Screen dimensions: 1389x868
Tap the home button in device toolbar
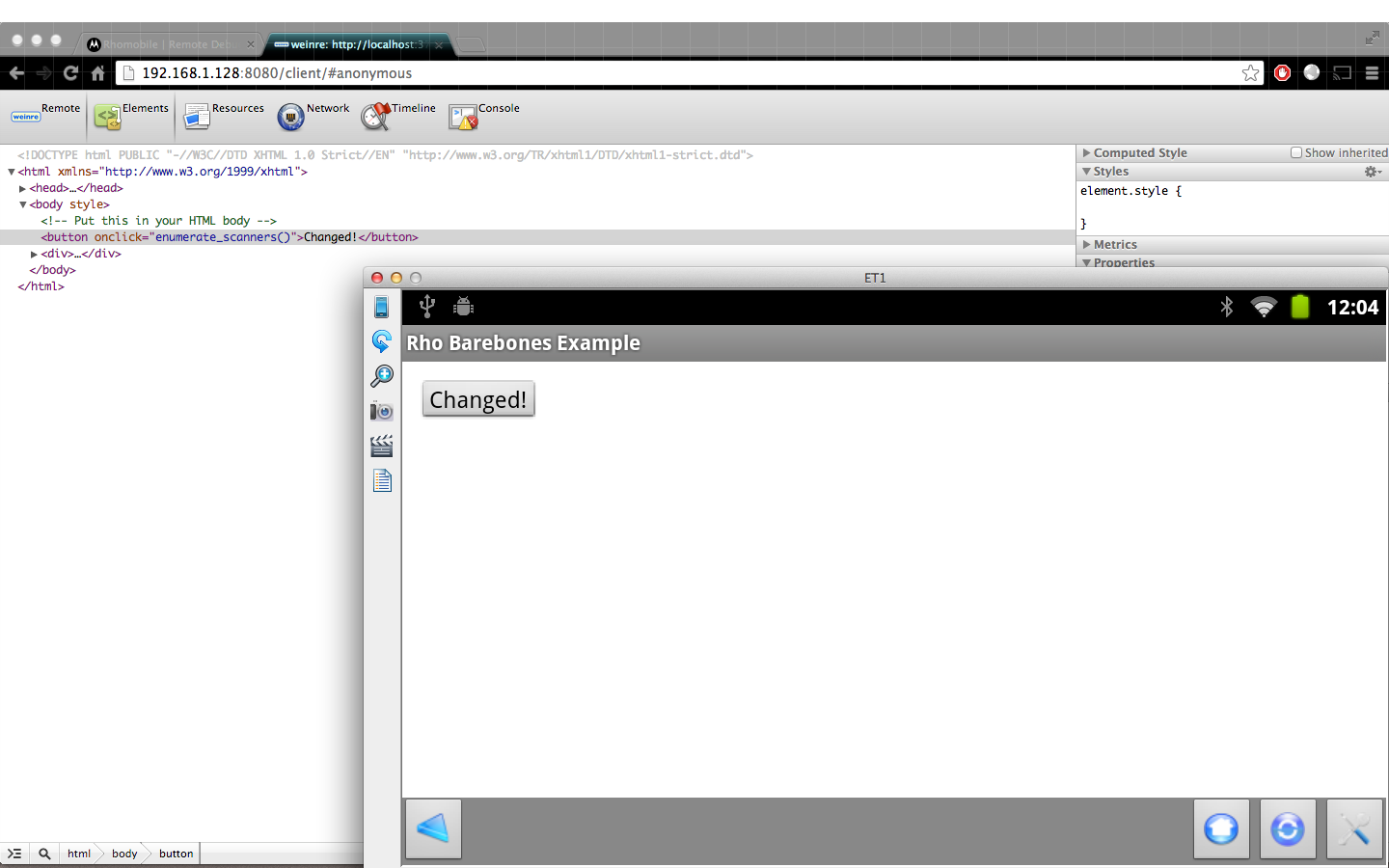pyautogui.click(x=1221, y=828)
